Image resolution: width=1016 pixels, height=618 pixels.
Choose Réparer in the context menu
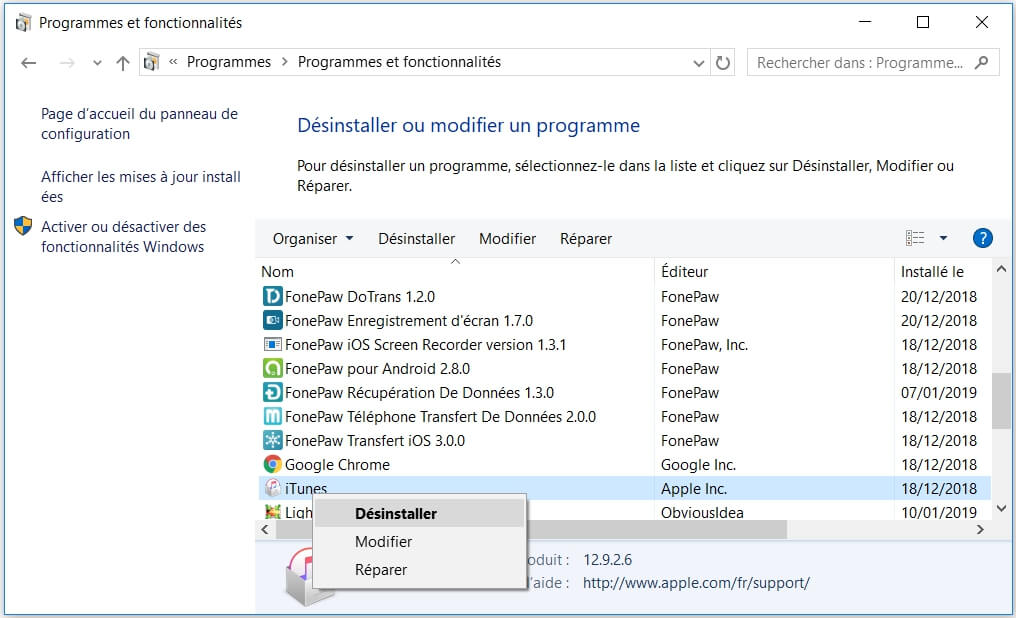(419, 569)
